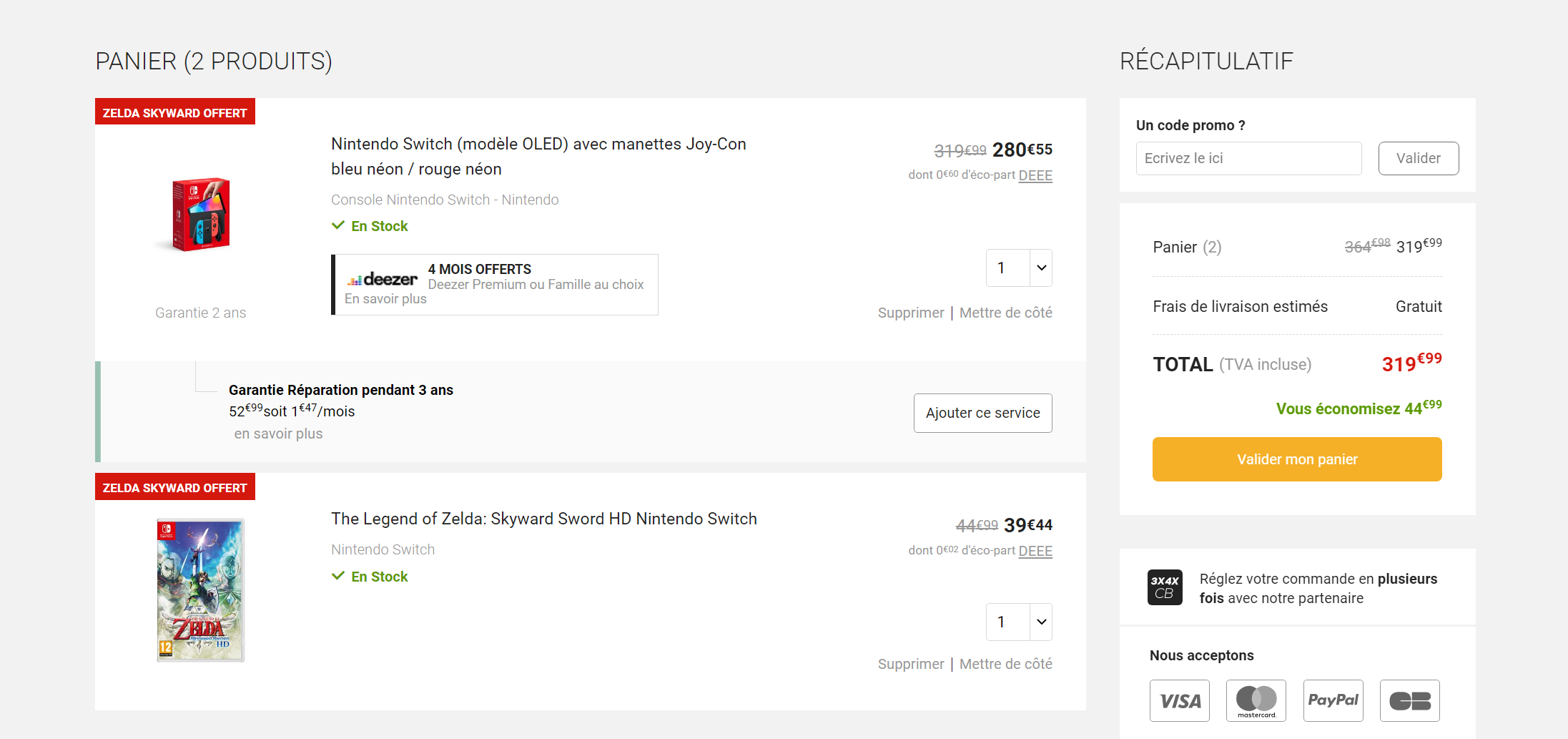Click 'Garantie 2 ans' text
The height and width of the screenshot is (739, 1568).
[201, 313]
